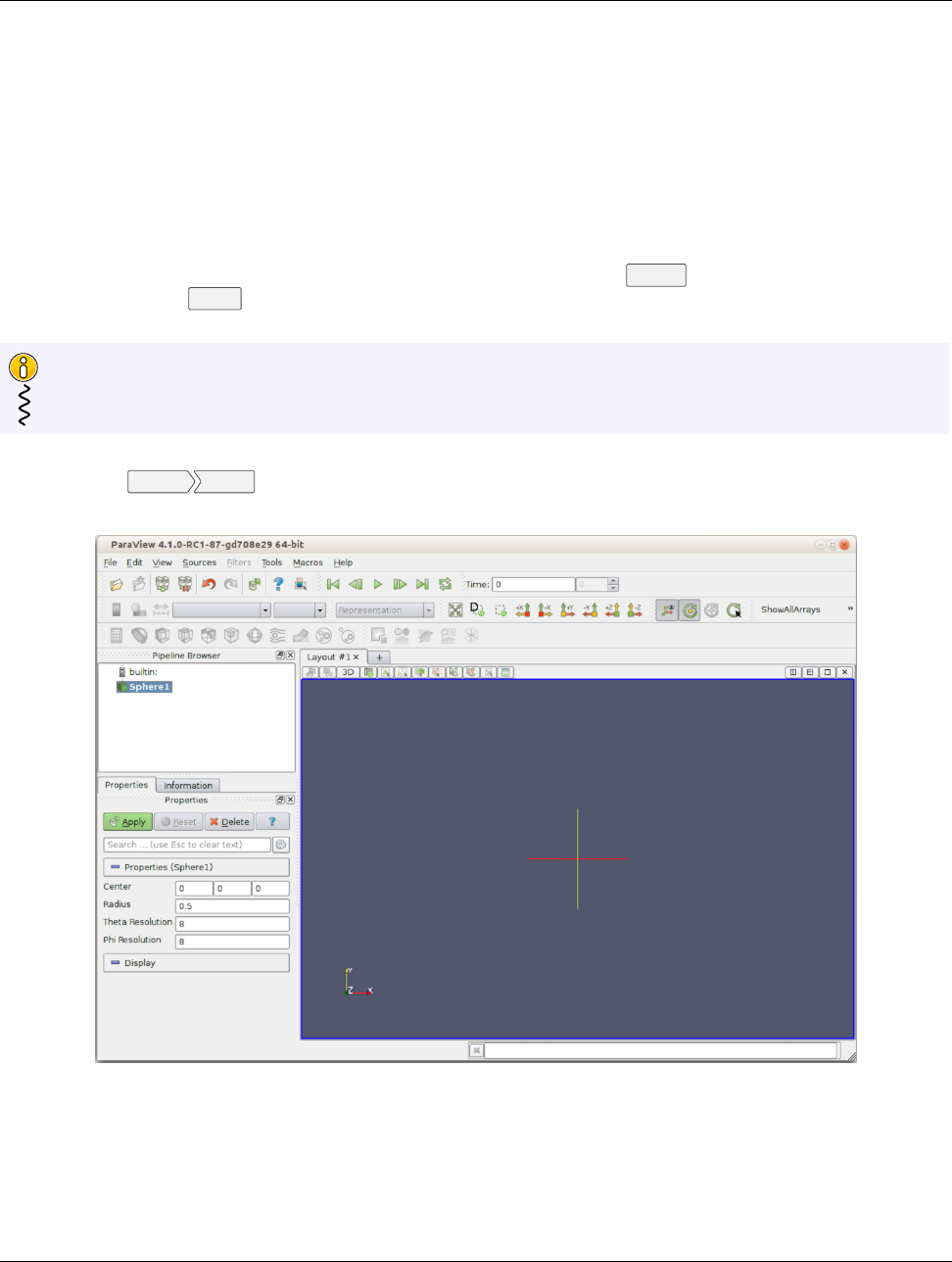This screenshot has height=1262, width=952.
Task: Run the ShowAllArrays macro
Action: 791,609
